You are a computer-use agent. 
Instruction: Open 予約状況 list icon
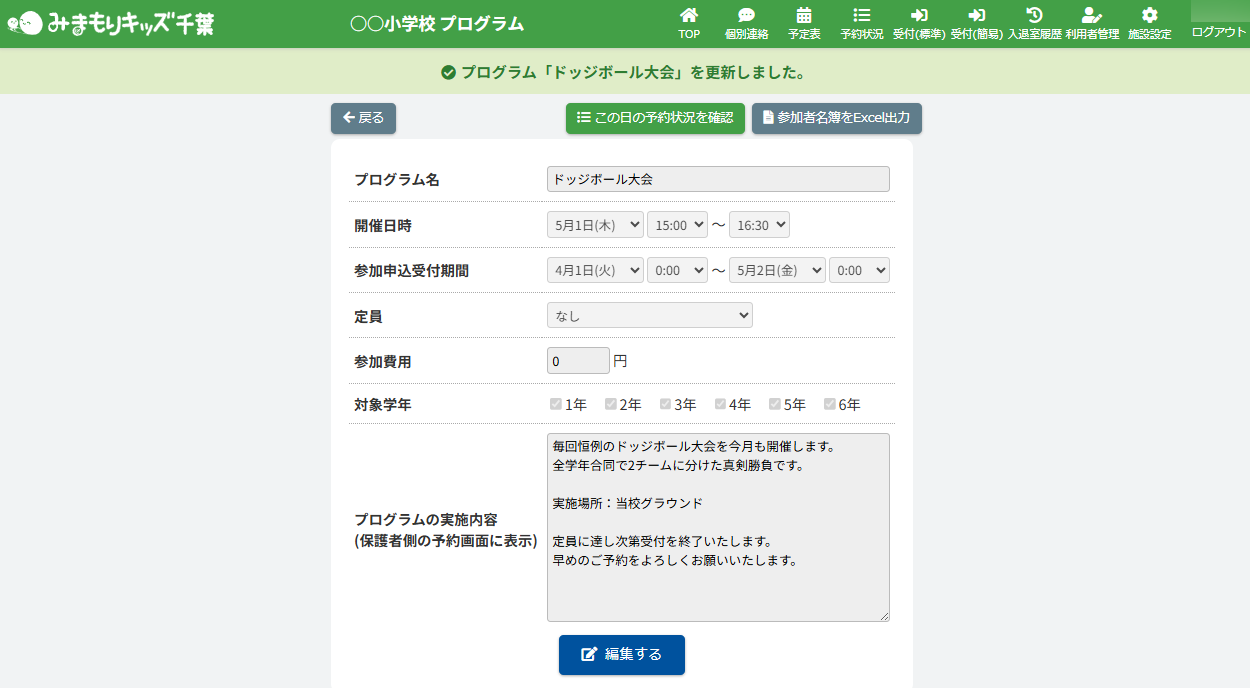point(861,16)
